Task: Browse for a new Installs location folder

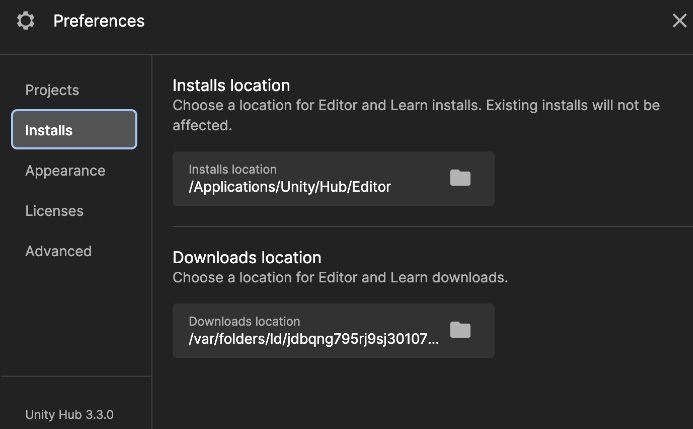Action: coord(460,178)
